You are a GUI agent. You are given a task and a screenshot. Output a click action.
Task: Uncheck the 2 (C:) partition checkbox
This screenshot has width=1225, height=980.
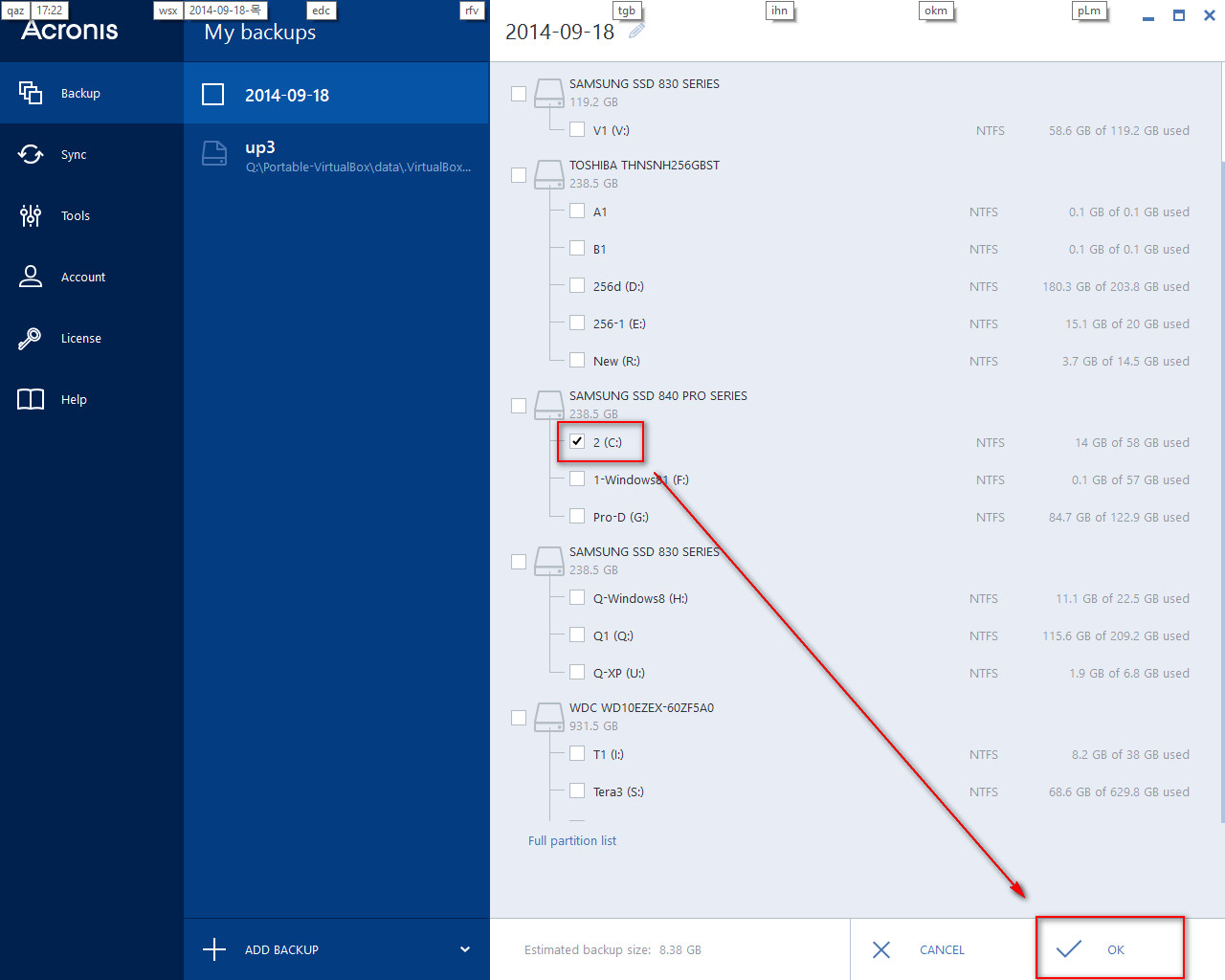tap(577, 441)
